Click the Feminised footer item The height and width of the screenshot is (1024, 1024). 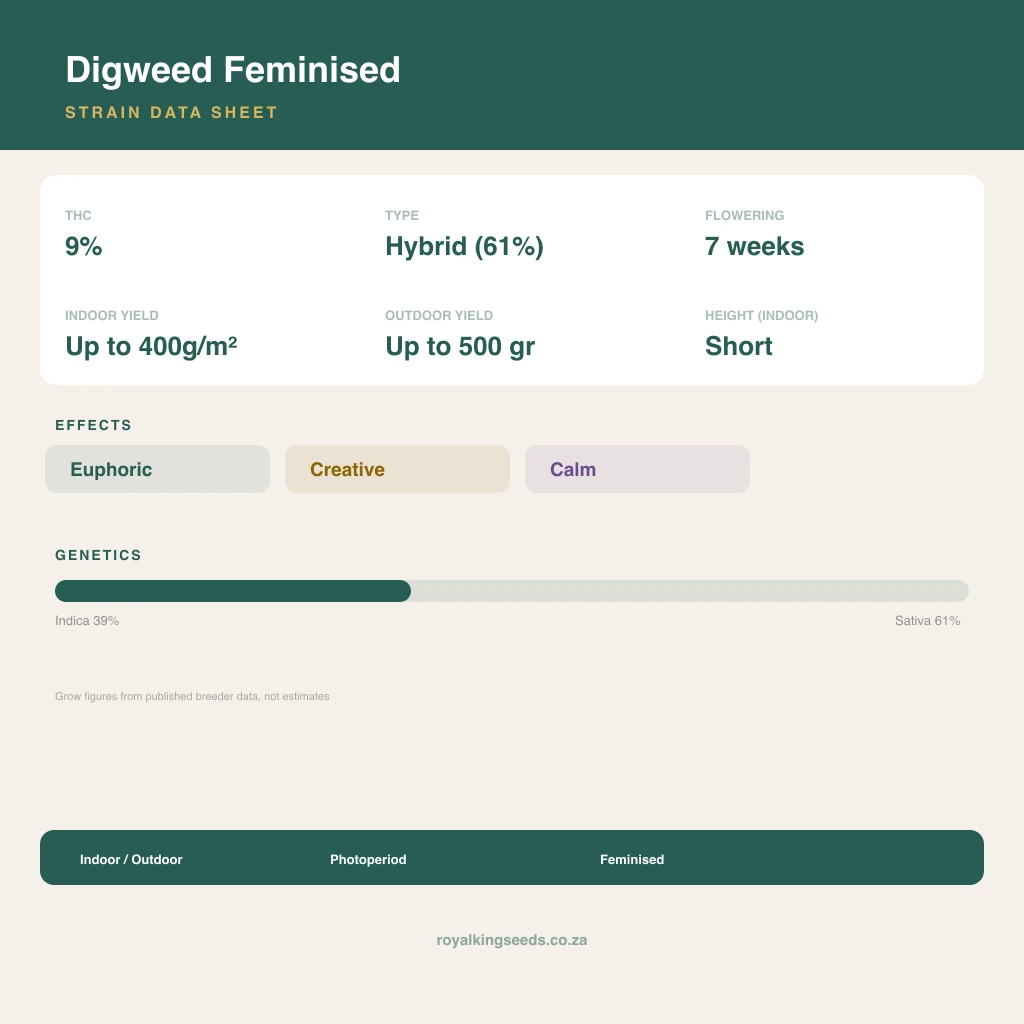tap(632, 859)
